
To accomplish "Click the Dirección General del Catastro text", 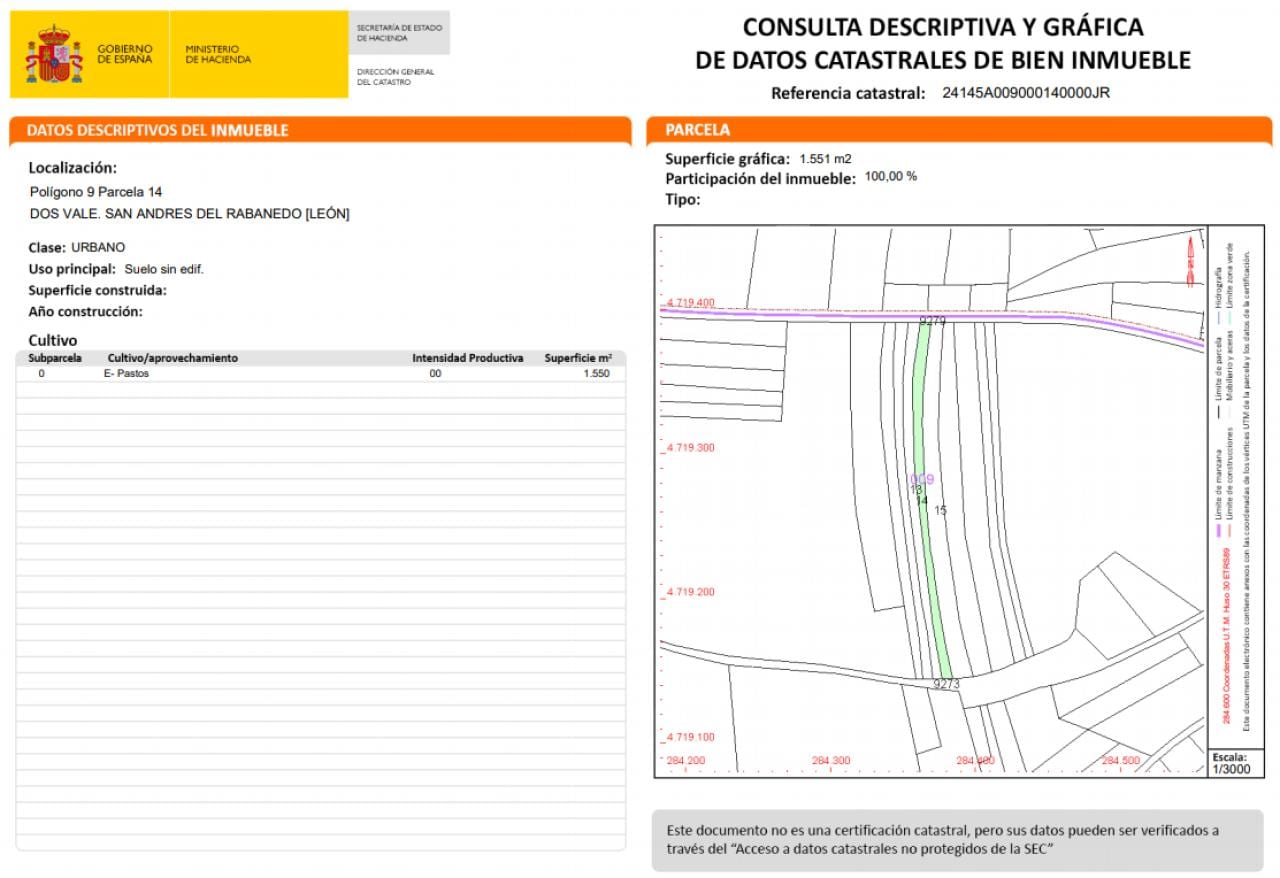I will [x=396, y=77].
